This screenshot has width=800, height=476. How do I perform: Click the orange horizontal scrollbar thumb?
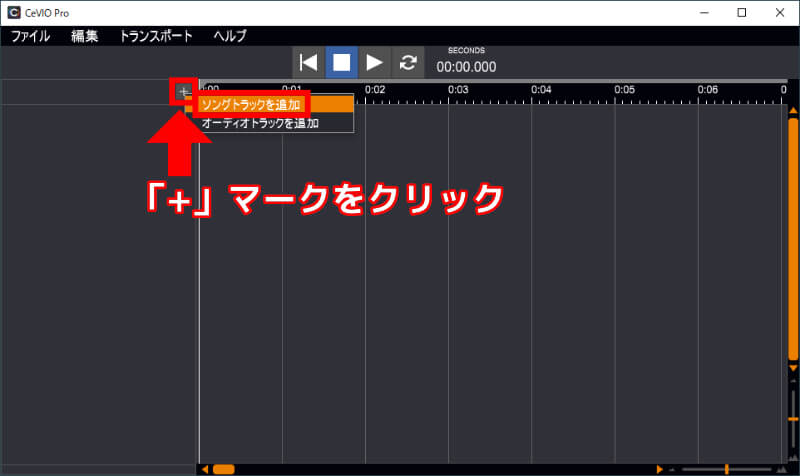click(x=223, y=469)
